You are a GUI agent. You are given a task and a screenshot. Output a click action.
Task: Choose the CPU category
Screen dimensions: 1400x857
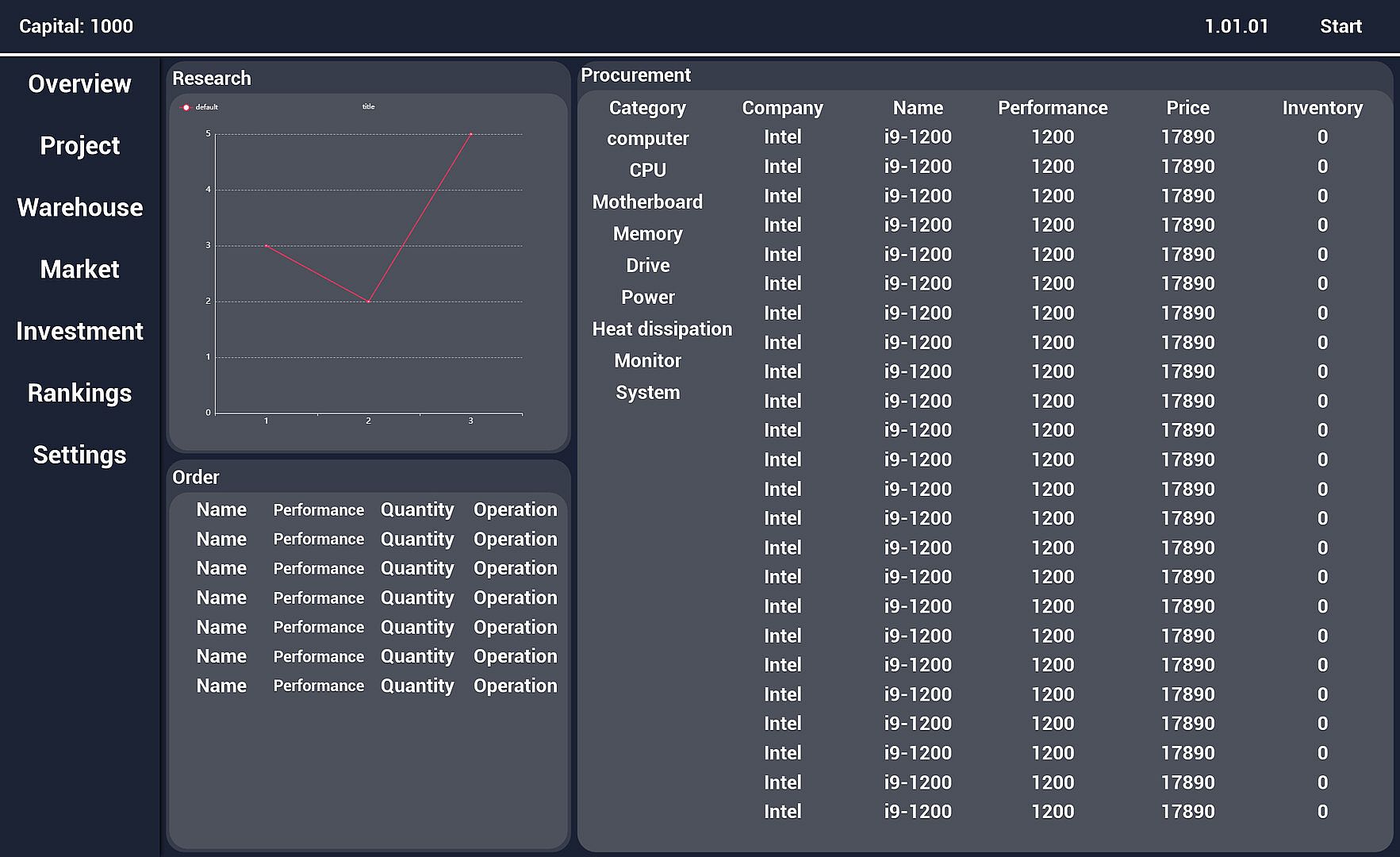point(647,171)
